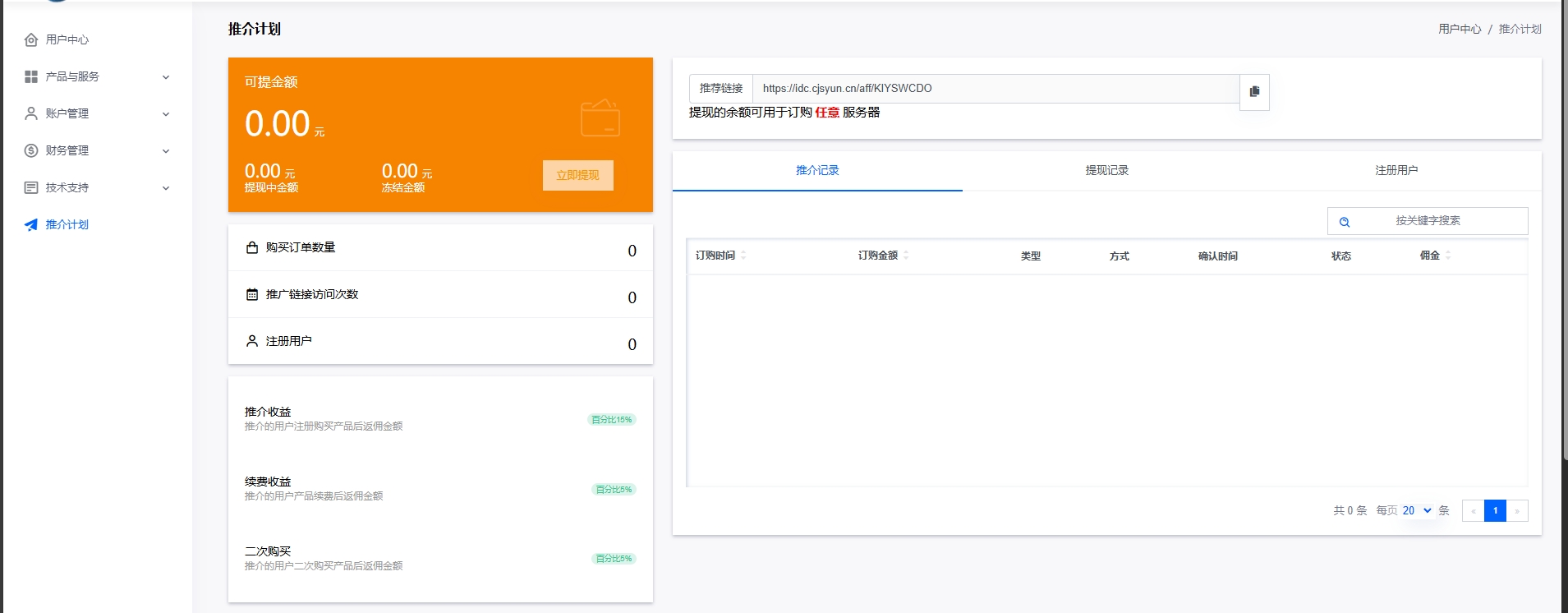Expand the 技术支持 menu chevron
The height and width of the screenshot is (613, 1568).
(x=166, y=188)
